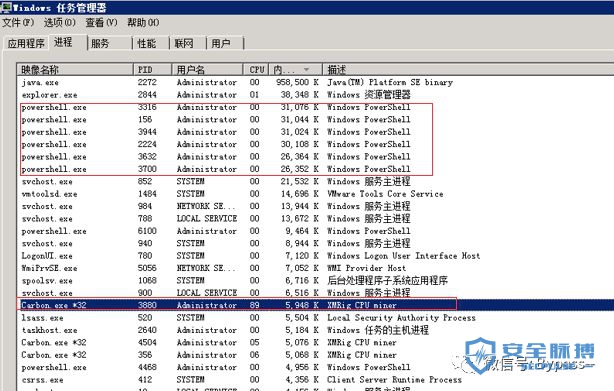614x391 pixels.
Task: Select svchost.exe with PID 852
Action: tap(315, 182)
